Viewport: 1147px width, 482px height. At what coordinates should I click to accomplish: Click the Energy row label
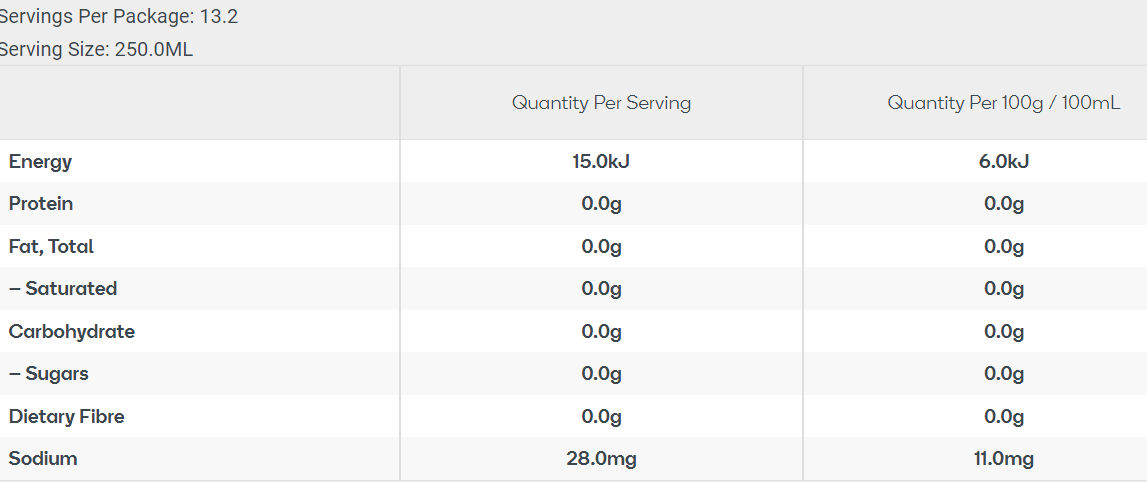coord(41,161)
